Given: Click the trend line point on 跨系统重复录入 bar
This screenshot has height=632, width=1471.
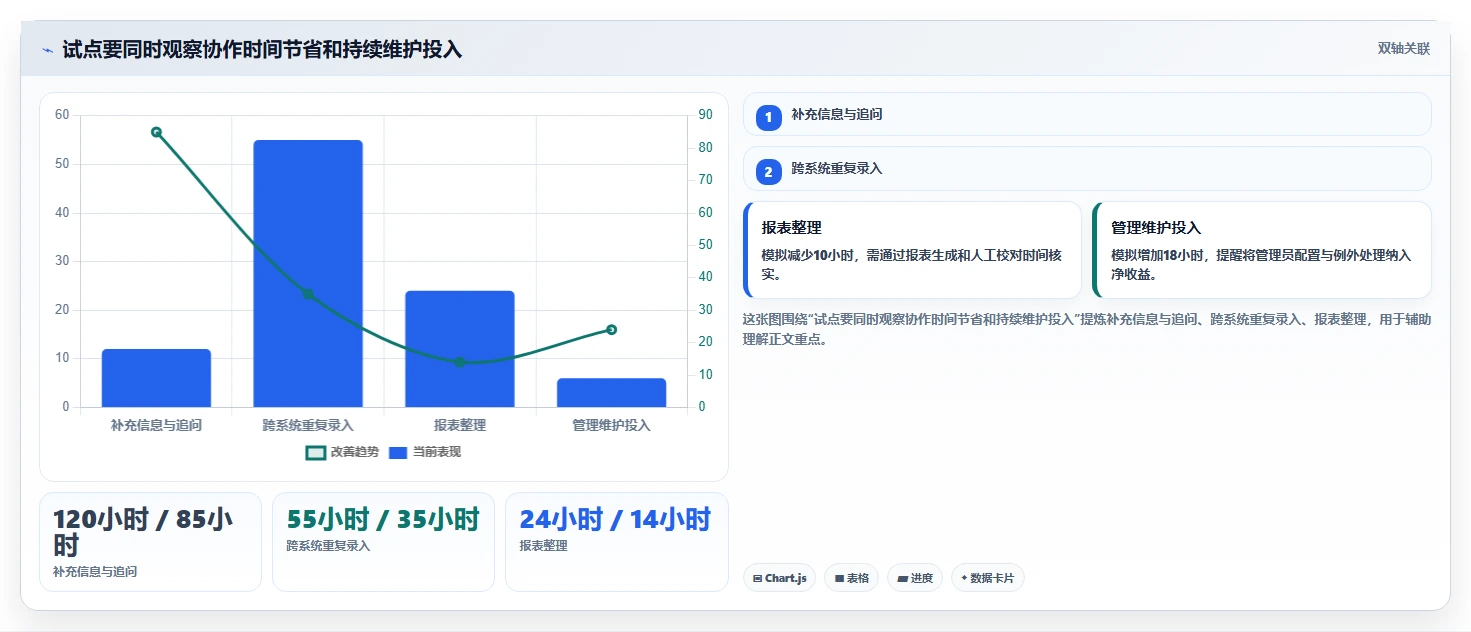Looking at the screenshot, I should point(308,294).
